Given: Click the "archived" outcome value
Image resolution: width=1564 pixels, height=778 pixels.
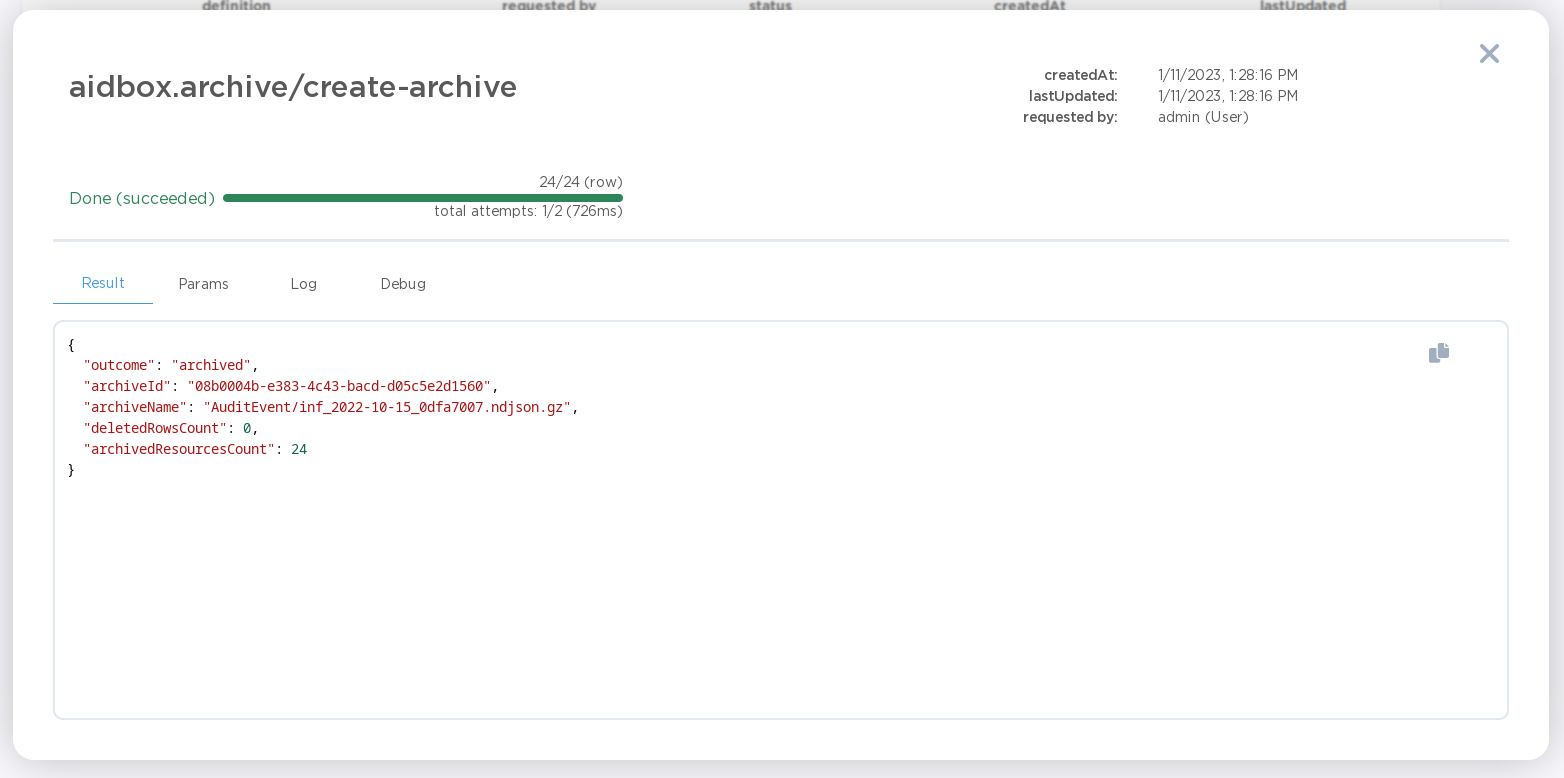Looking at the screenshot, I should [x=211, y=365].
